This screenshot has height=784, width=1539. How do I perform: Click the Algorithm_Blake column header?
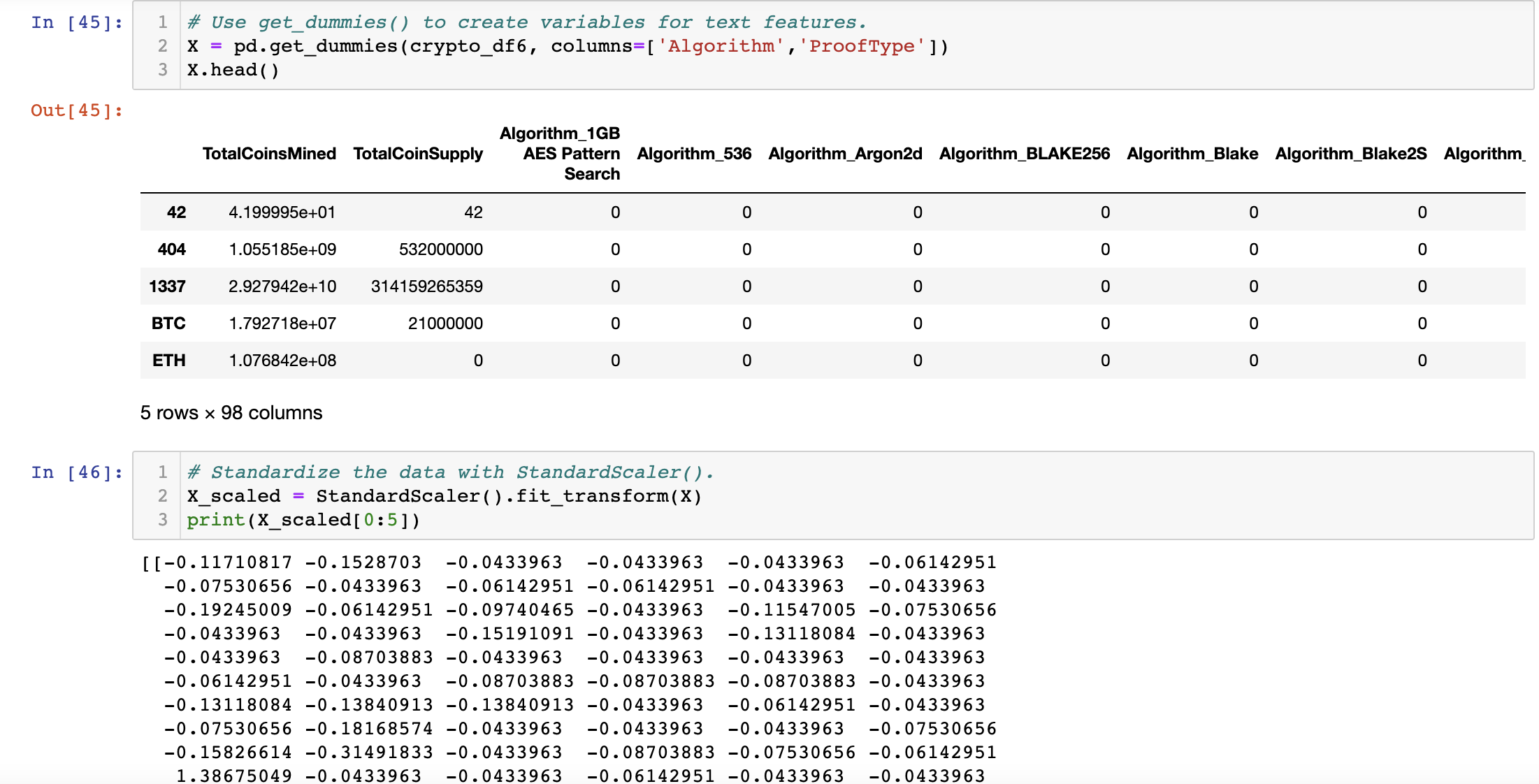[x=1192, y=154]
